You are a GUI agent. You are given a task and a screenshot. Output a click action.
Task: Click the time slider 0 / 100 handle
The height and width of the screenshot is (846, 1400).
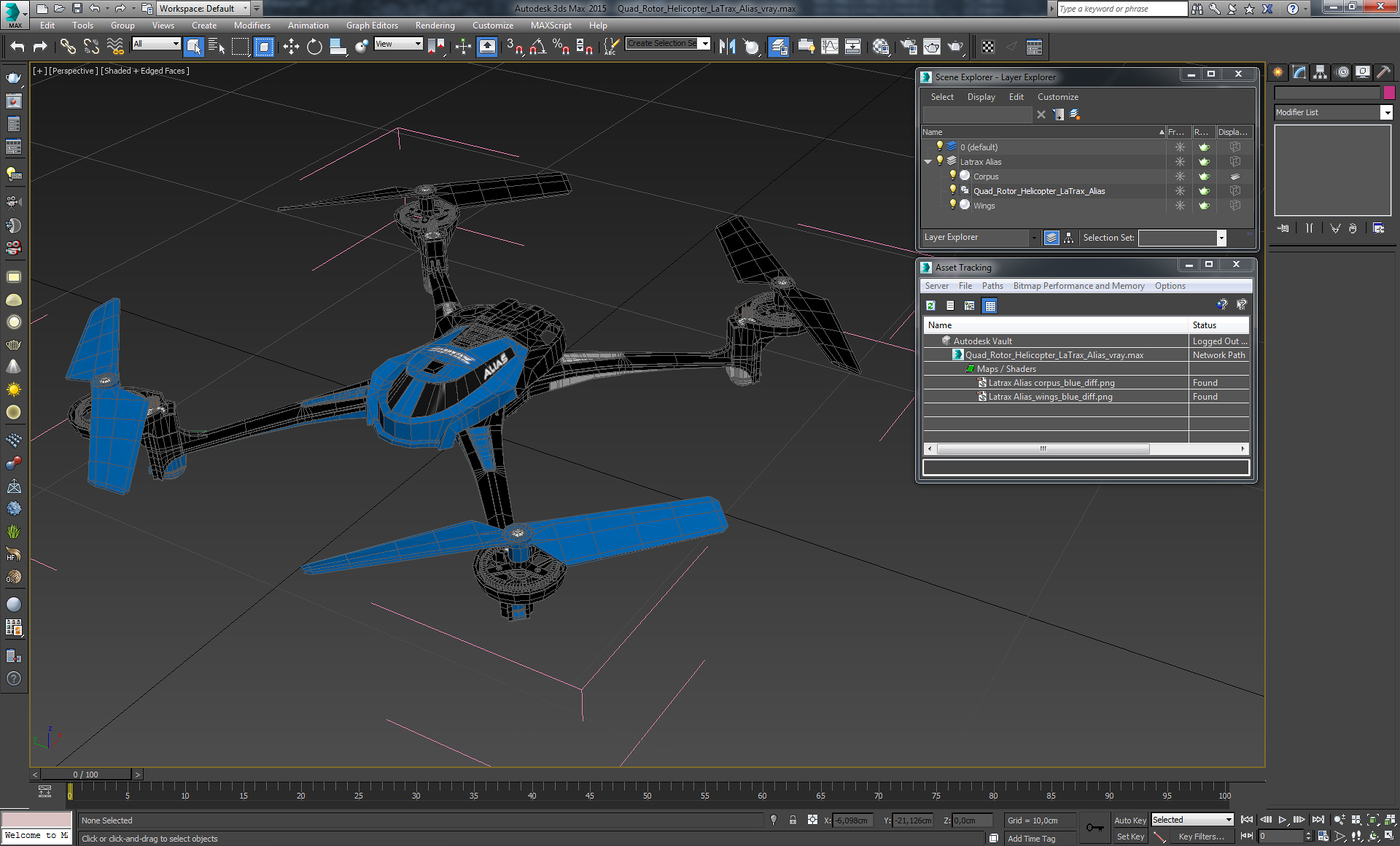[x=85, y=775]
